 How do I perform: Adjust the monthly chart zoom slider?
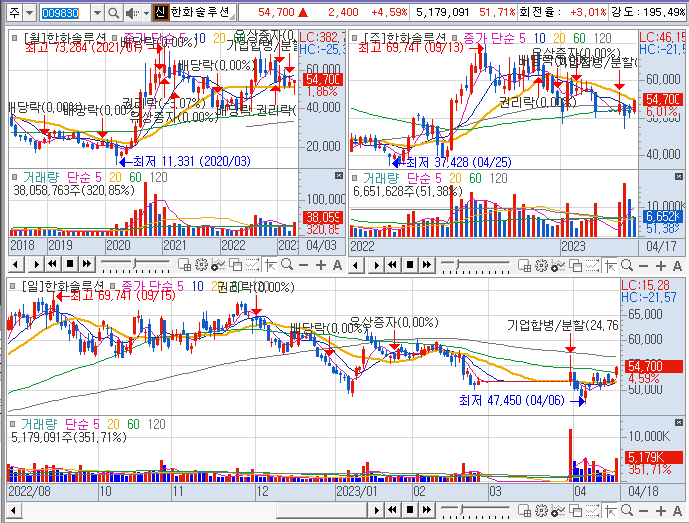135,265
